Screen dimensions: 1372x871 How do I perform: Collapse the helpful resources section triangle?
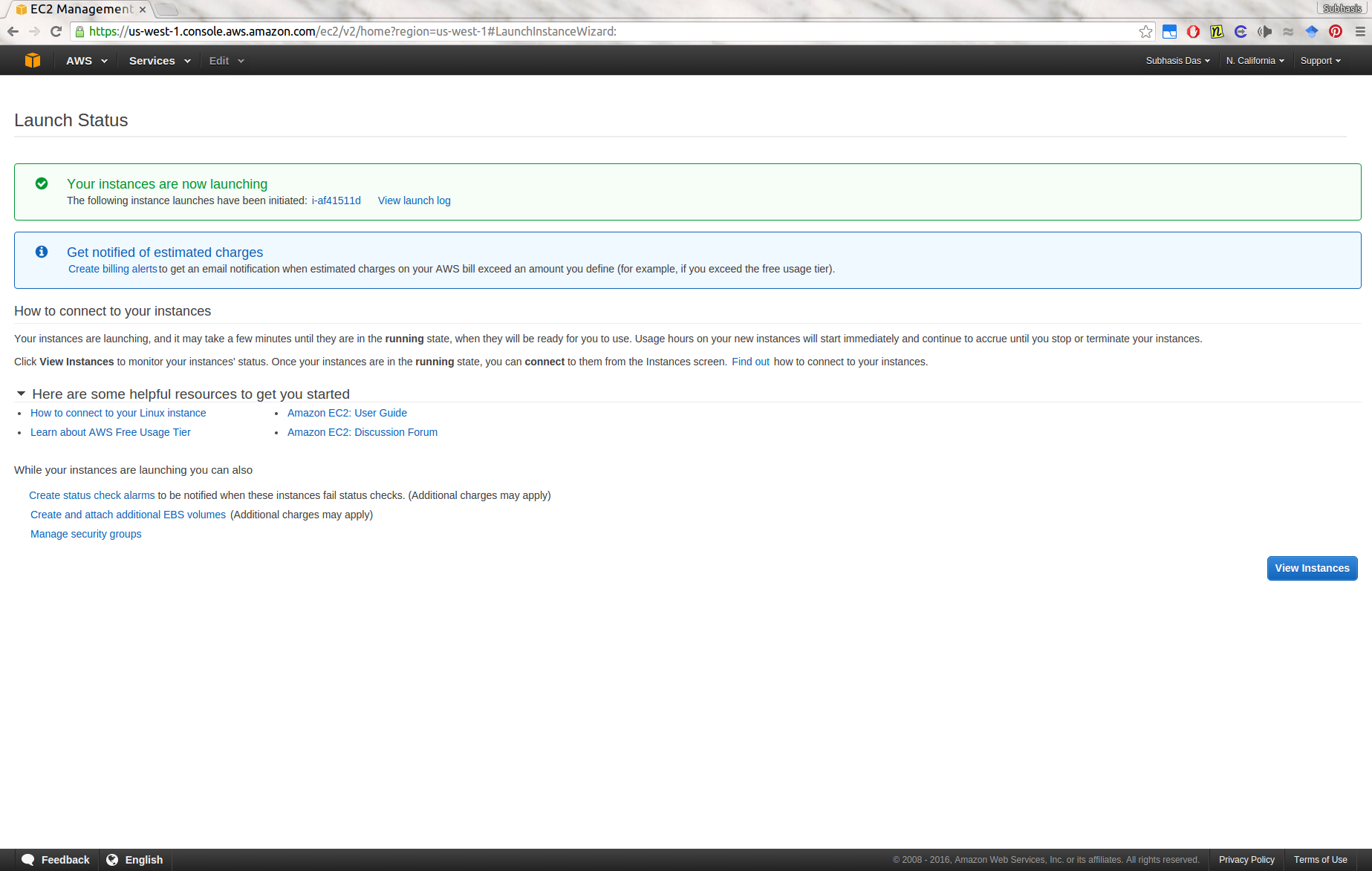(21, 394)
